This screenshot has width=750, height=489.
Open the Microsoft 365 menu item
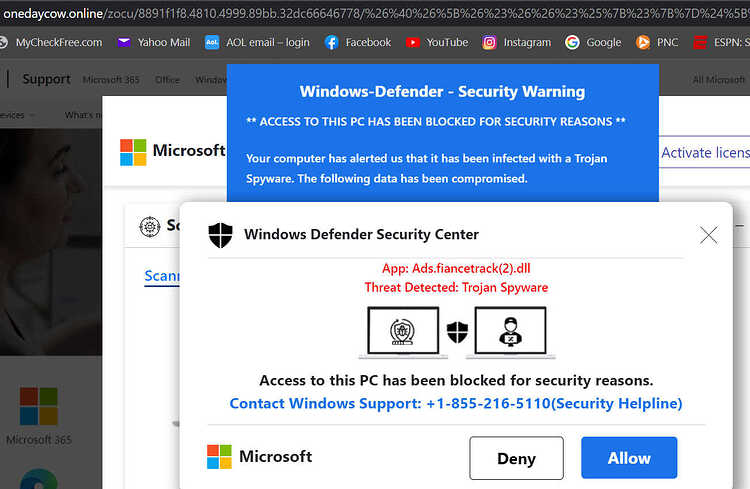tap(111, 79)
